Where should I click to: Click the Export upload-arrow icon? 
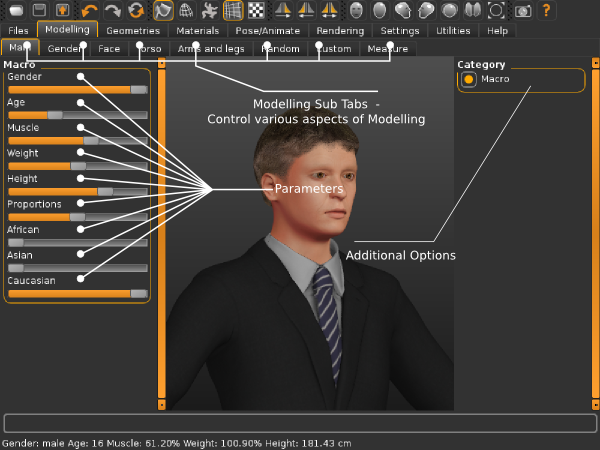click(62, 11)
